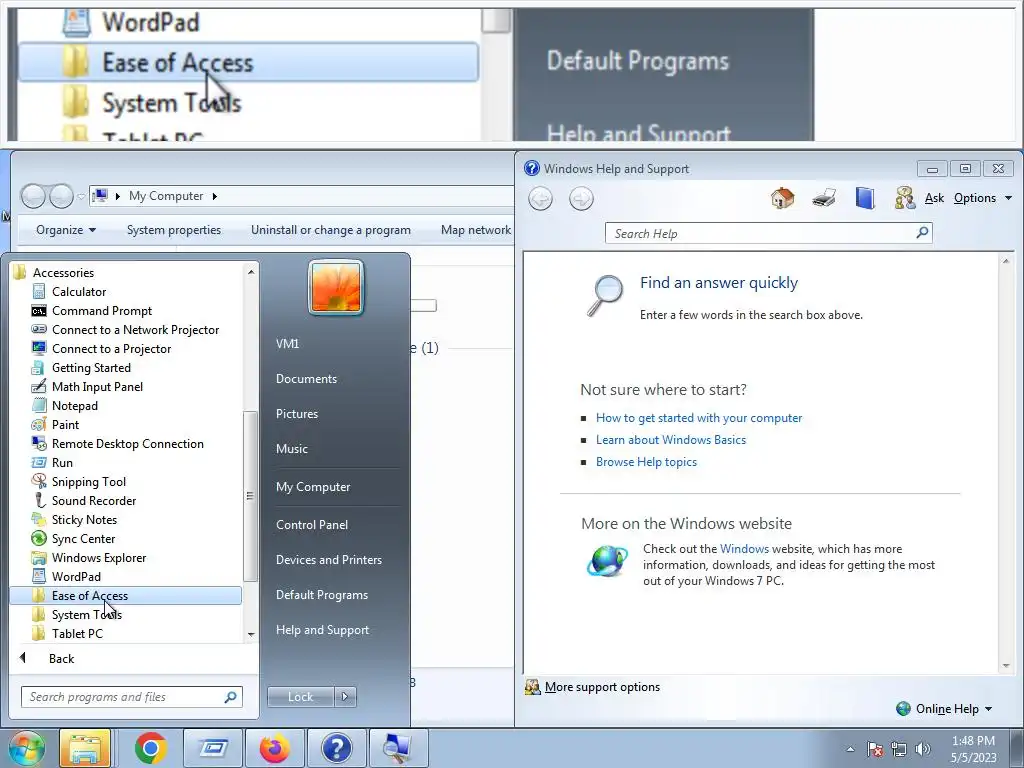
Task: Click the VM1 user folder link
Action: point(287,344)
